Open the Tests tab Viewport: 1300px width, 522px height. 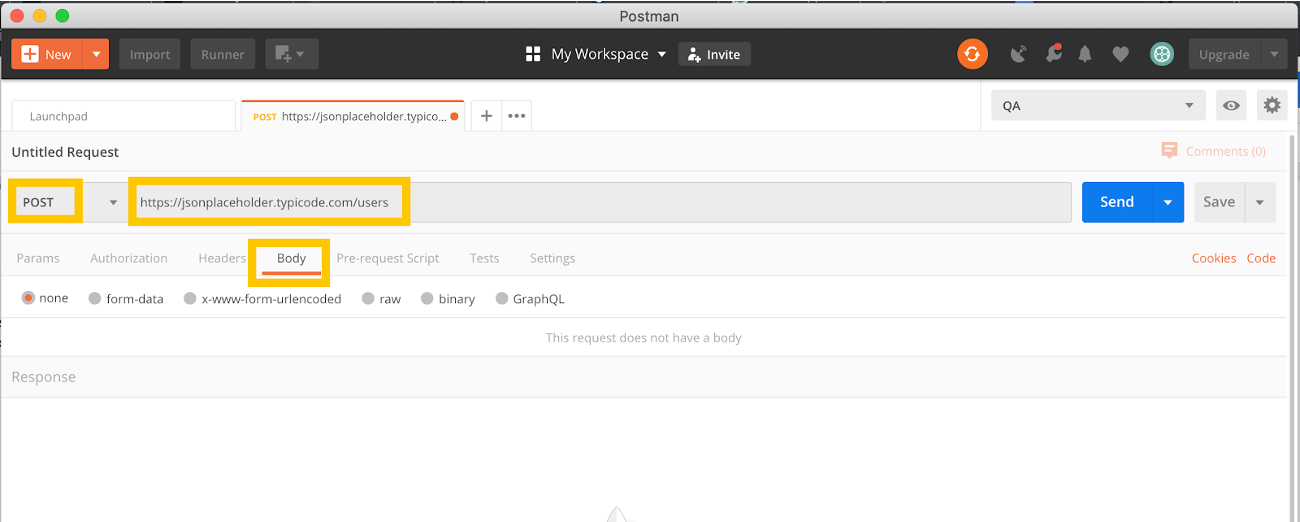click(484, 258)
